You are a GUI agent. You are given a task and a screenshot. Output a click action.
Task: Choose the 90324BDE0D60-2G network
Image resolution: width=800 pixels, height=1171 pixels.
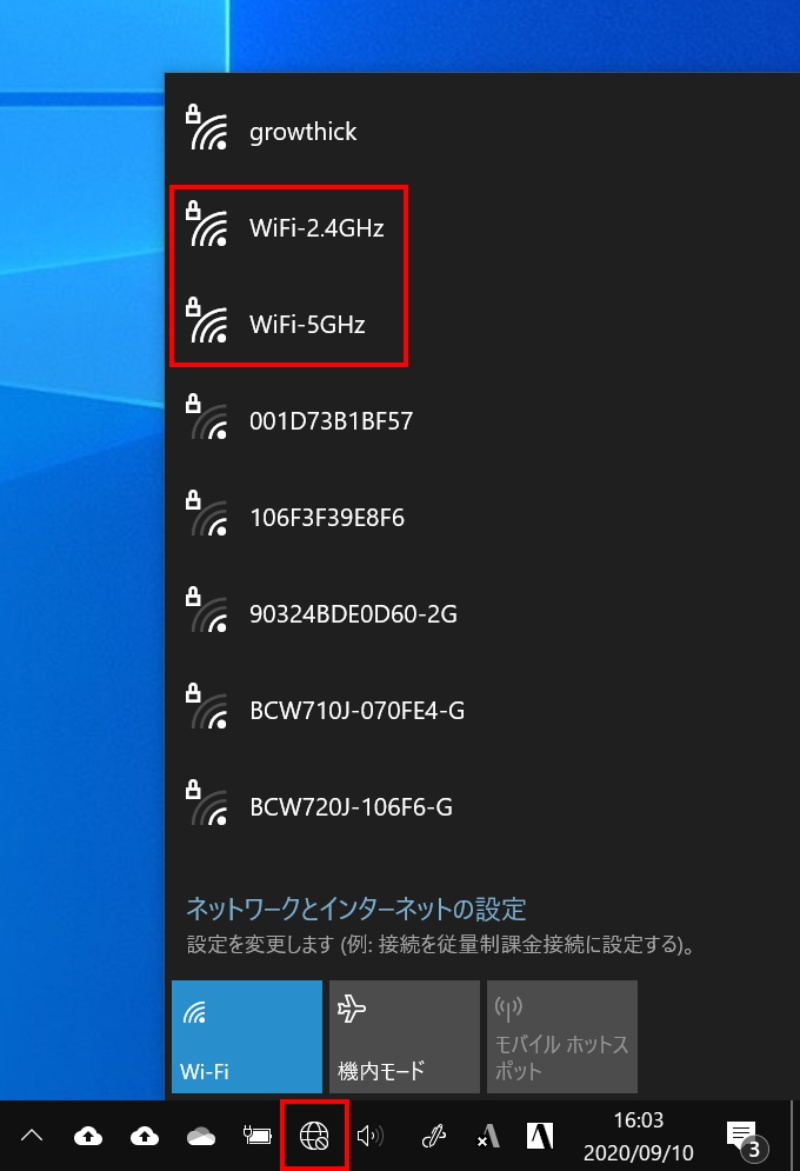(482, 614)
